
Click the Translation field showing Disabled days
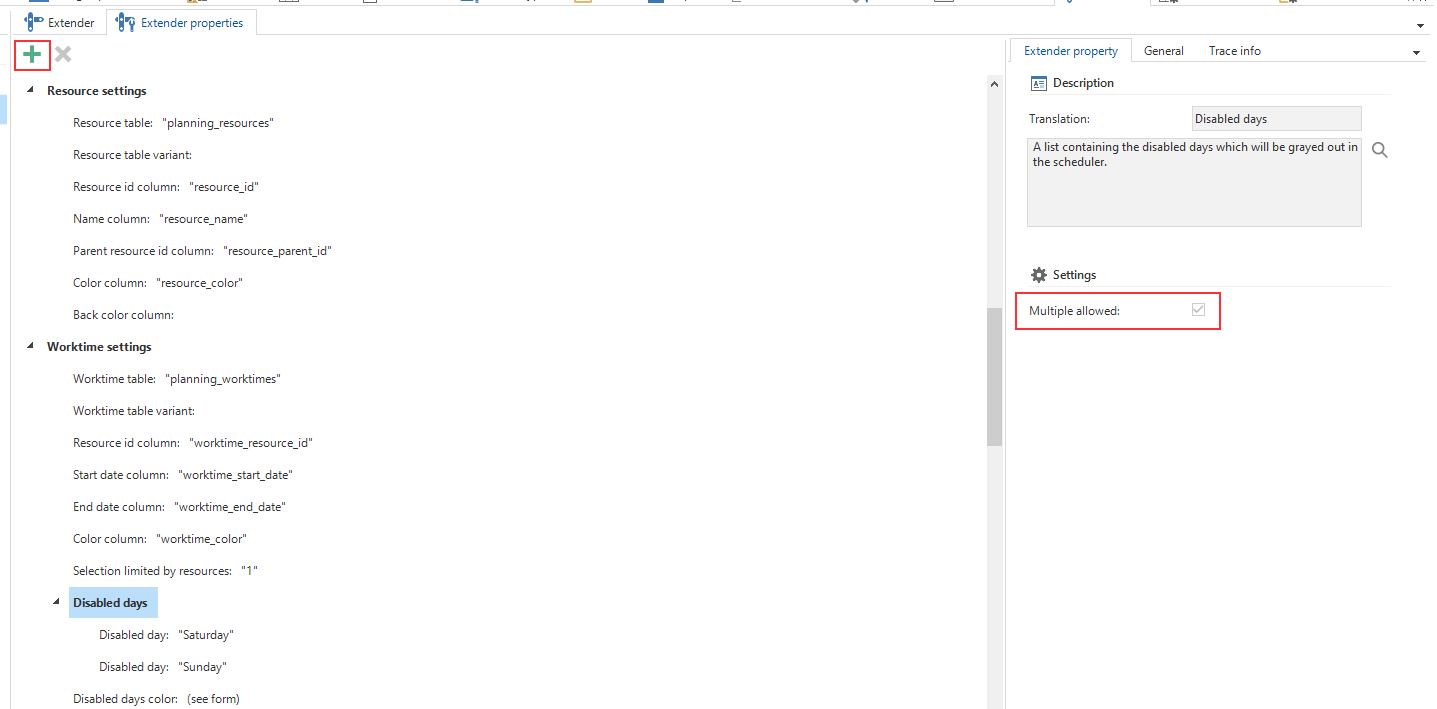[1276, 119]
